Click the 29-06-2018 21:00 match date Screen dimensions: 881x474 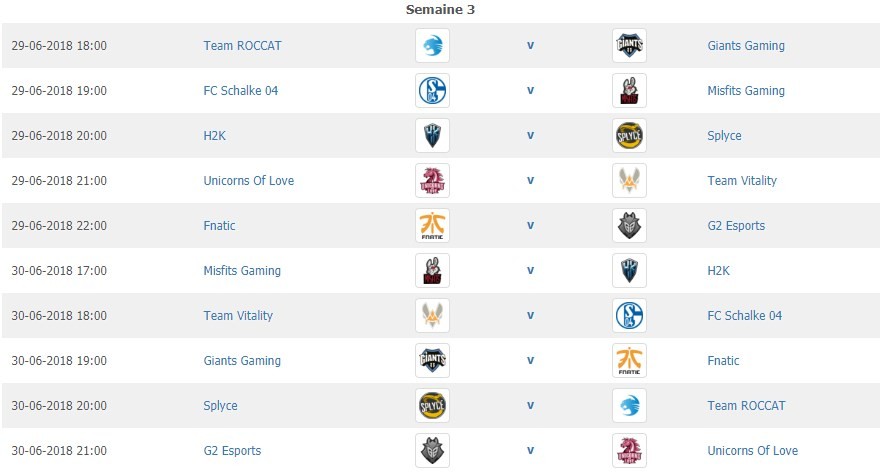click(x=59, y=180)
